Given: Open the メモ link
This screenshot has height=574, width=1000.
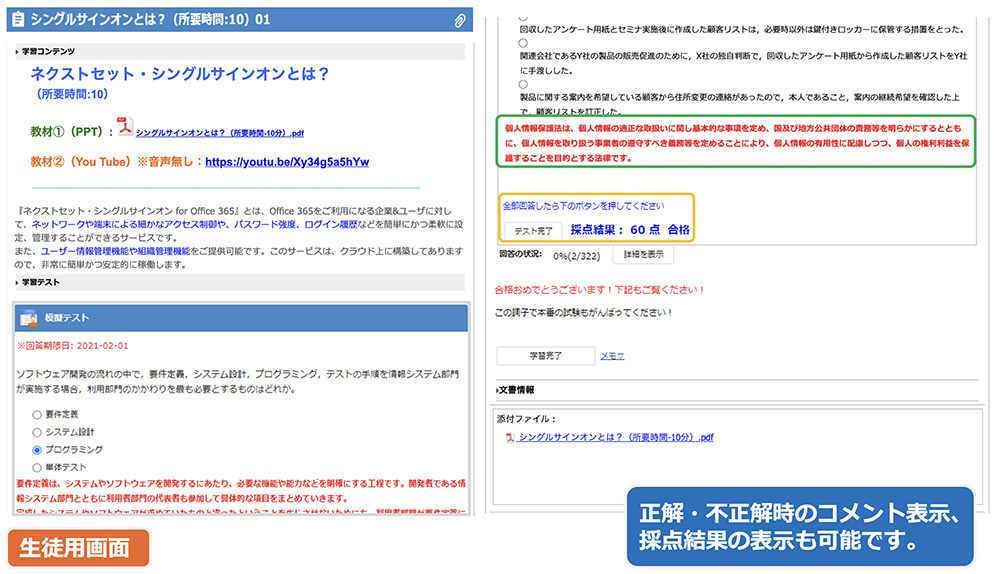Looking at the screenshot, I should coord(612,356).
